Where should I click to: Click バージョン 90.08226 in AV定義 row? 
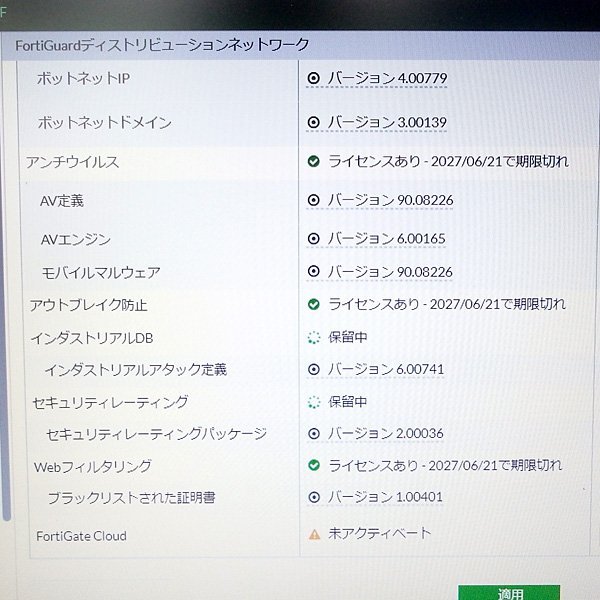coord(390,200)
